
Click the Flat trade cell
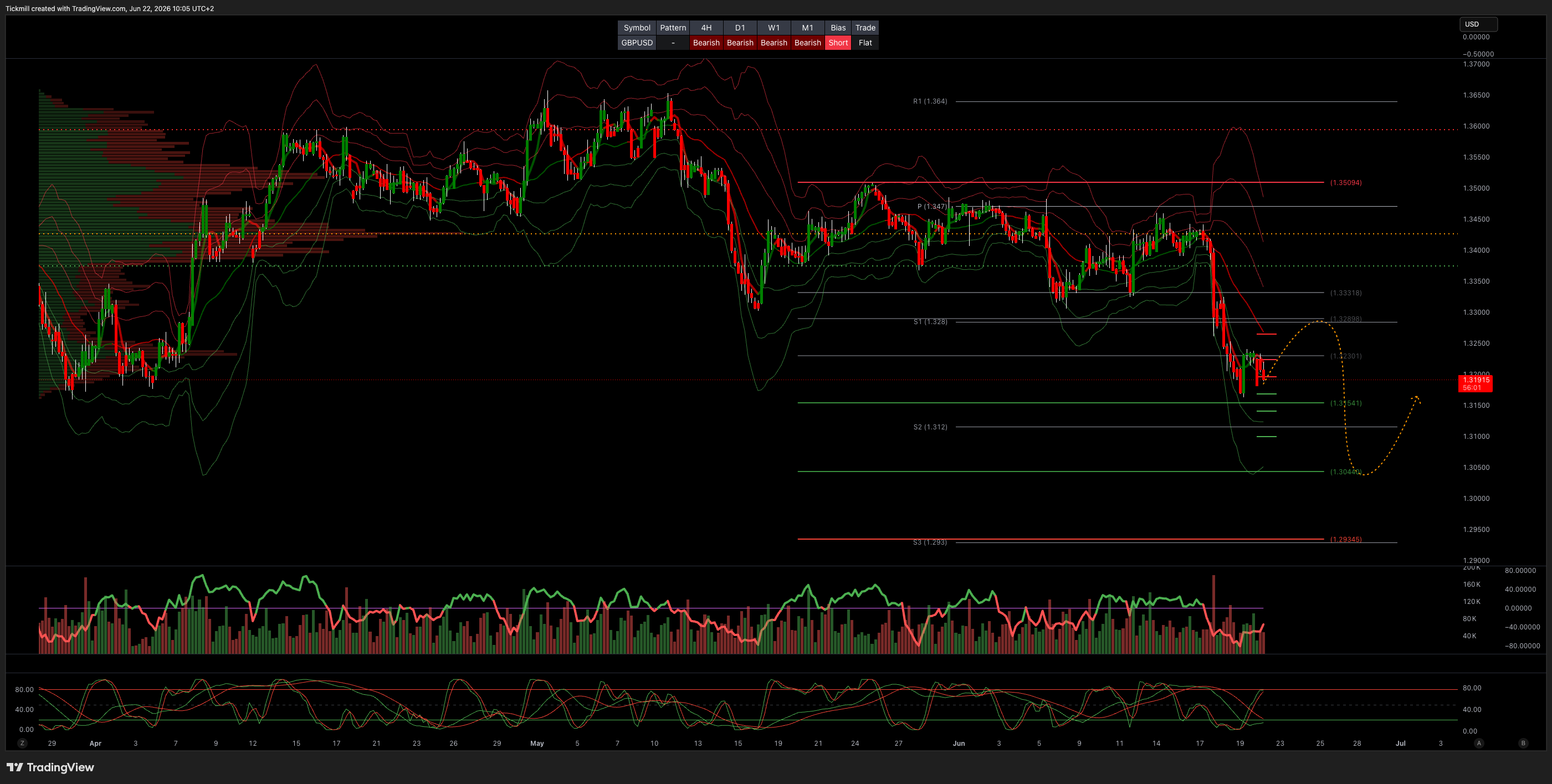pos(865,43)
